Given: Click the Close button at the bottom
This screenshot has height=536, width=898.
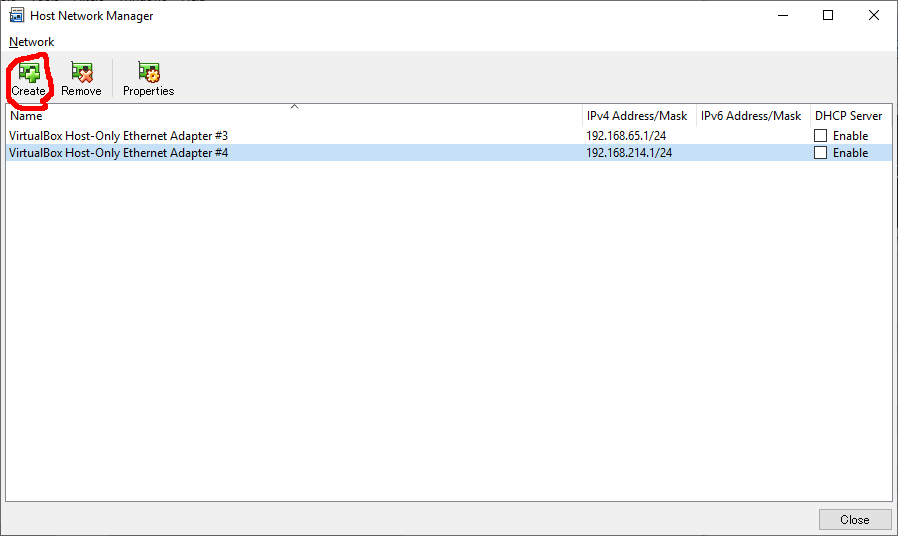Looking at the screenshot, I should 855,519.
